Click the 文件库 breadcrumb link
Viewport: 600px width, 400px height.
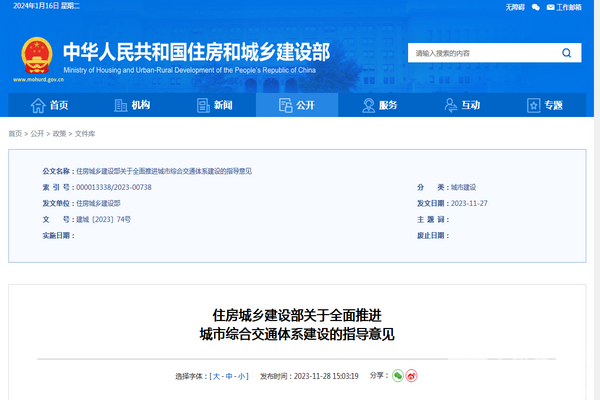(x=85, y=133)
